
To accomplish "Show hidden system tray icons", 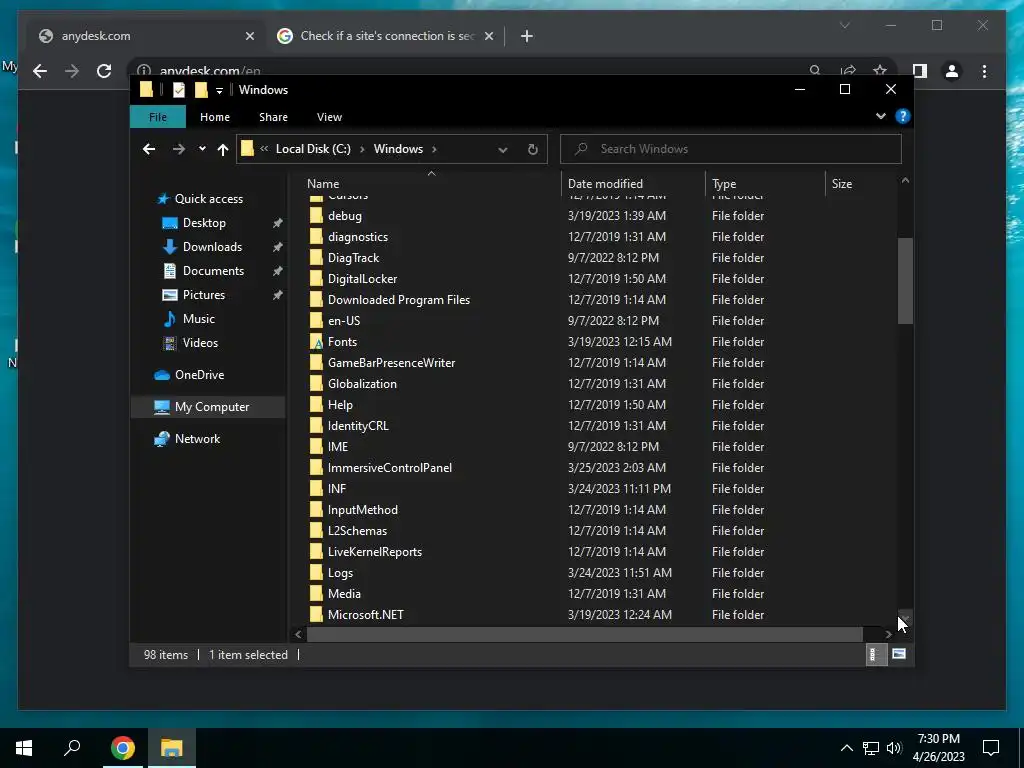I will point(846,748).
